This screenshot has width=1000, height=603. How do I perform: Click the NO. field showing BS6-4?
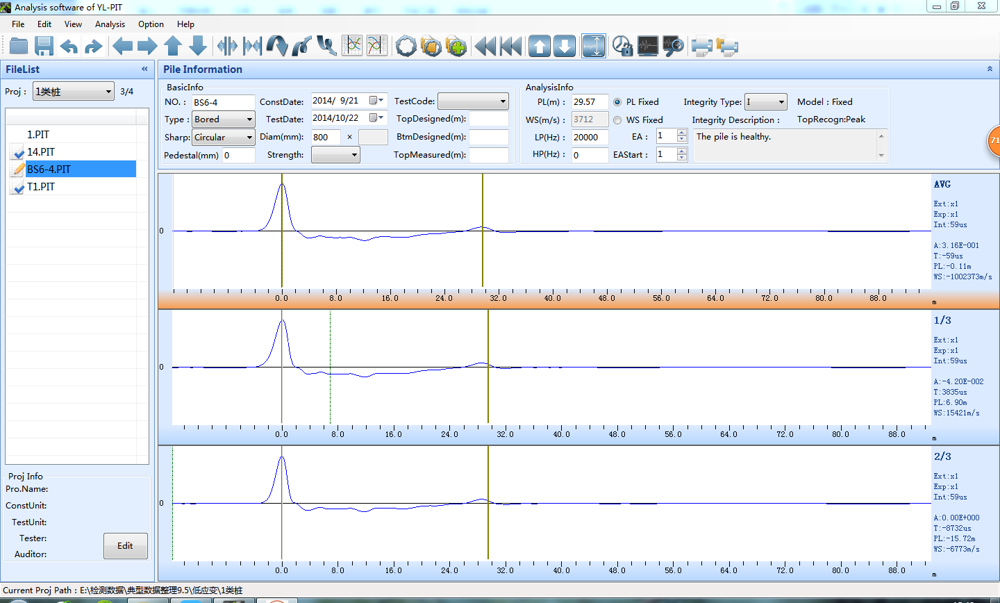pyautogui.click(x=223, y=102)
